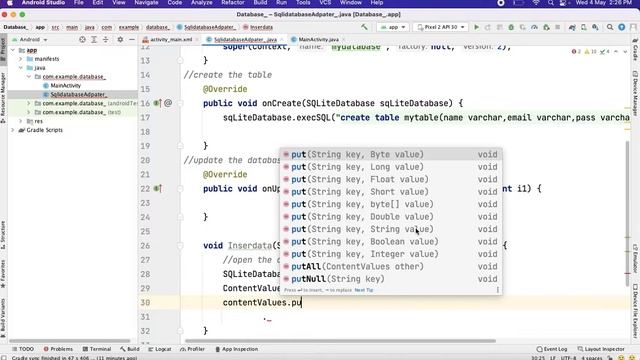Collapse the java folder
The image size is (640, 360).
(x=21, y=68)
